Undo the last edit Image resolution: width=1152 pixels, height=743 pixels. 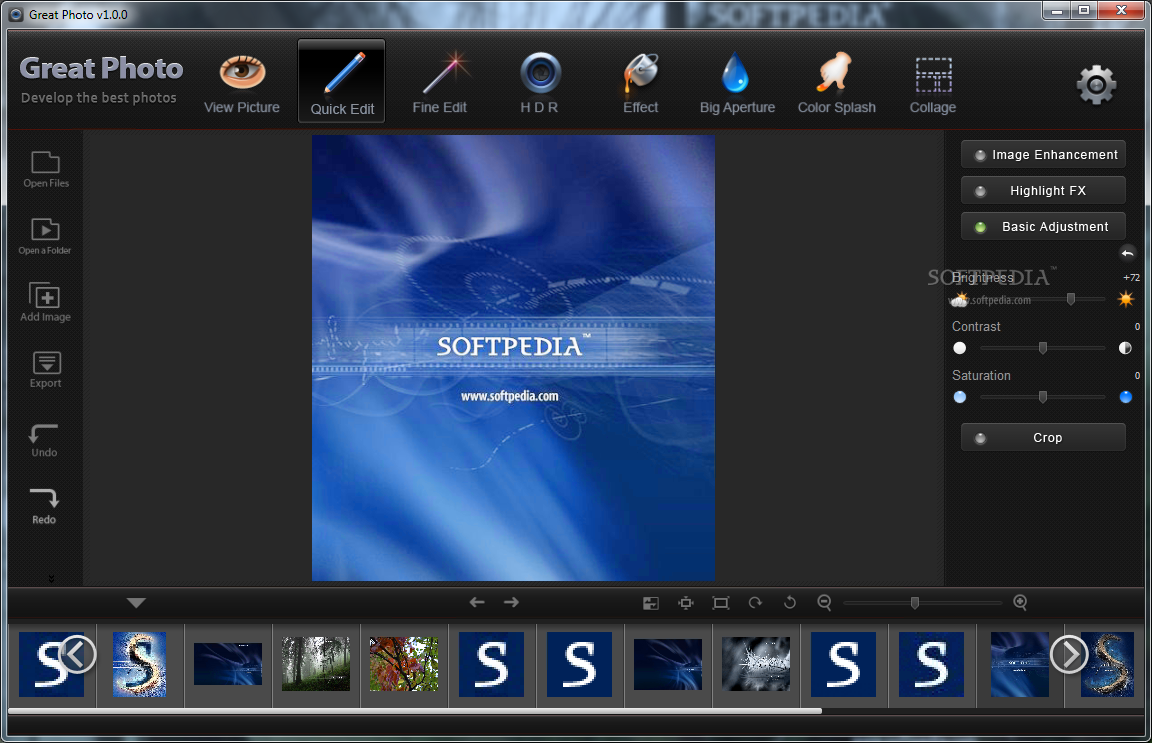[44, 441]
